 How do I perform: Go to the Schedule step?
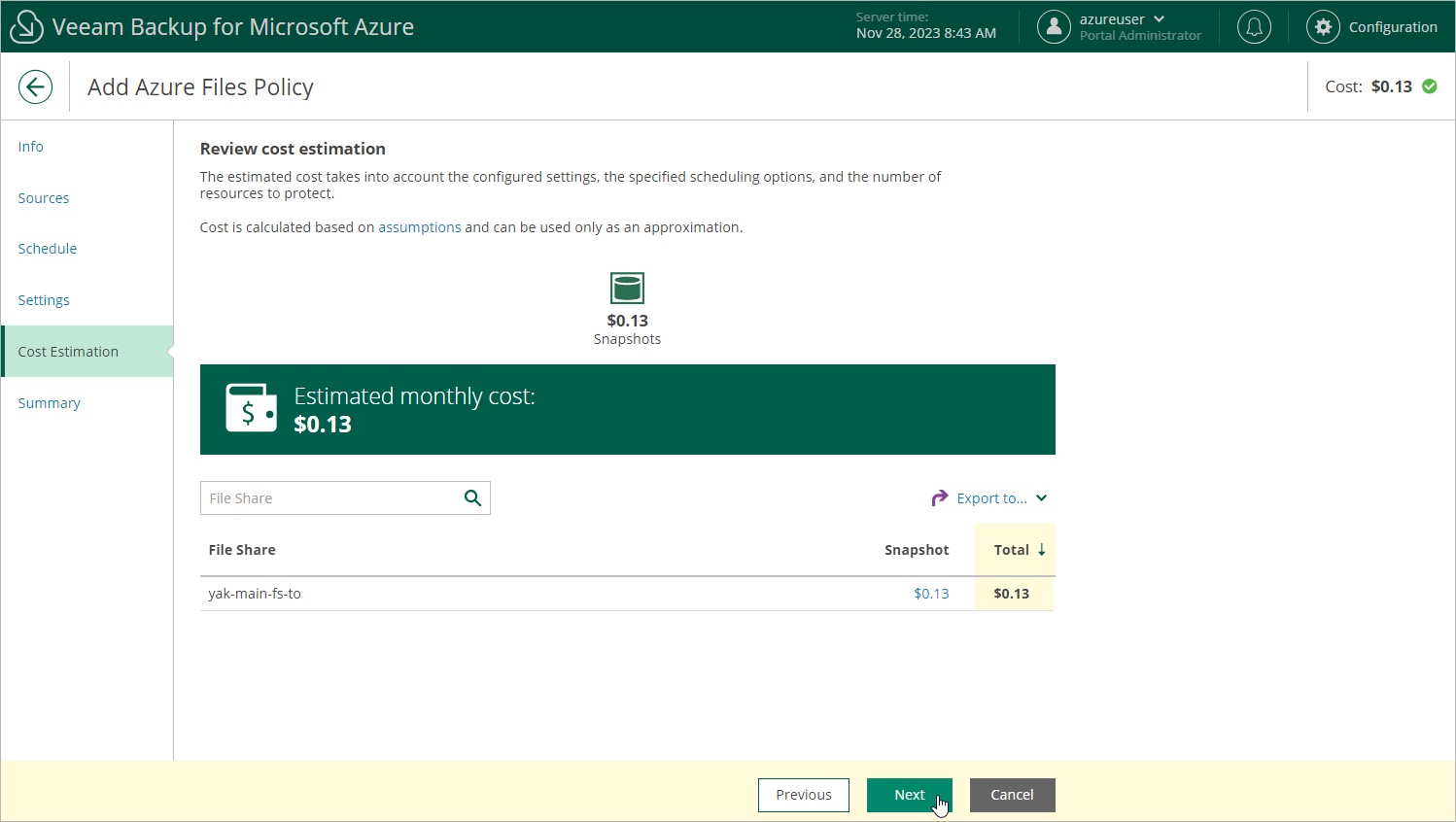(x=48, y=249)
